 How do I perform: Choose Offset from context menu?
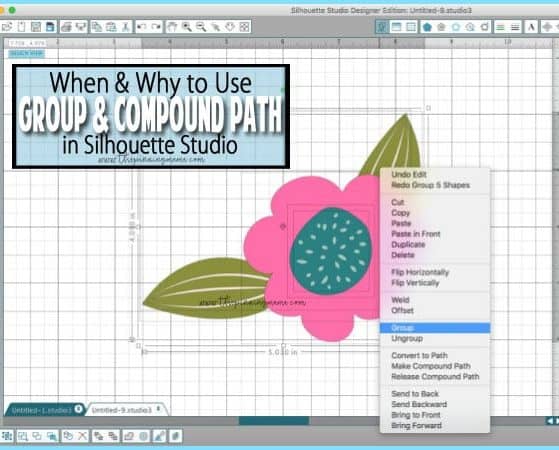click(402, 311)
